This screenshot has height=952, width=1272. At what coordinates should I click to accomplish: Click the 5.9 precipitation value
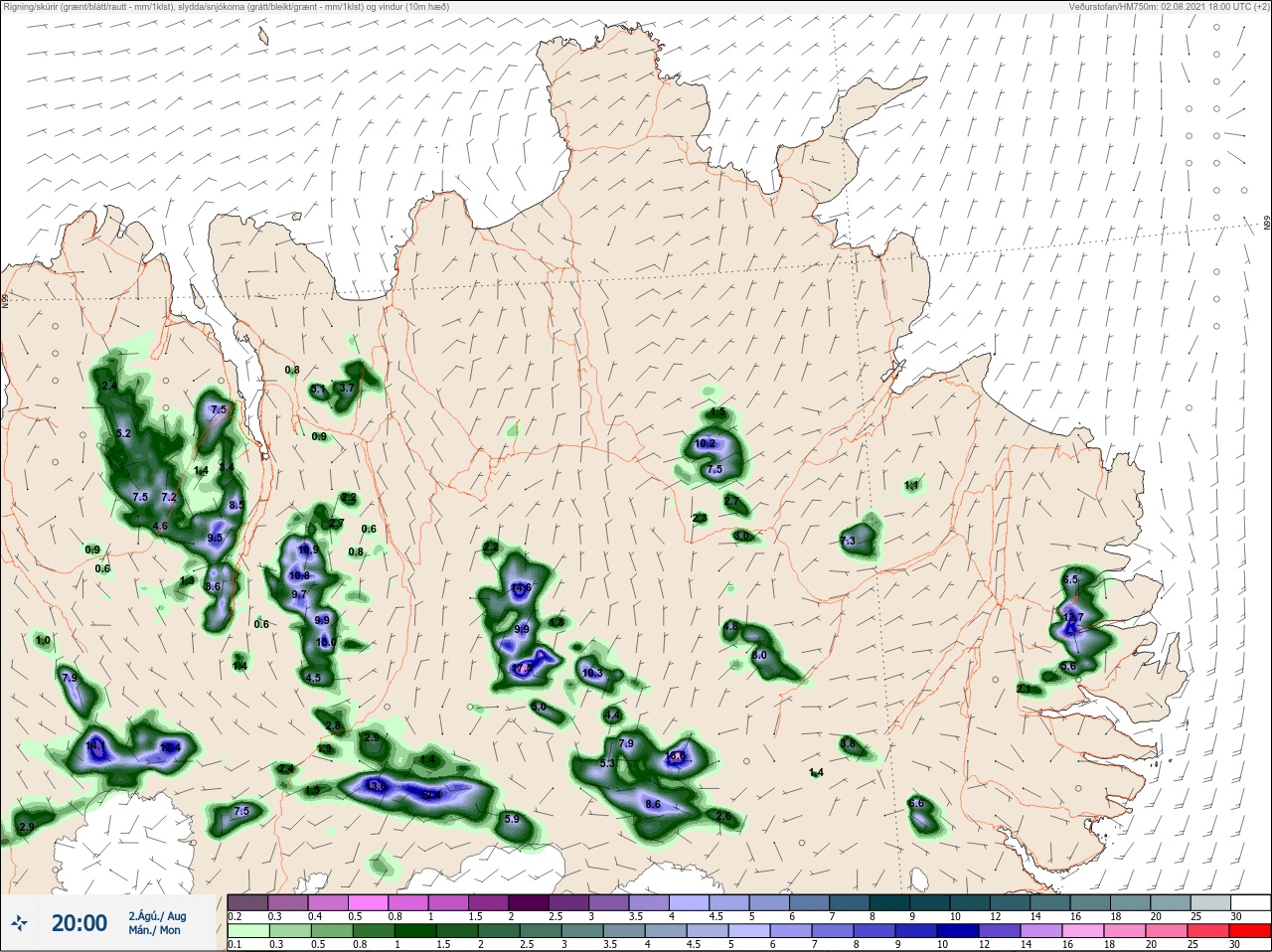pyautogui.click(x=513, y=820)
